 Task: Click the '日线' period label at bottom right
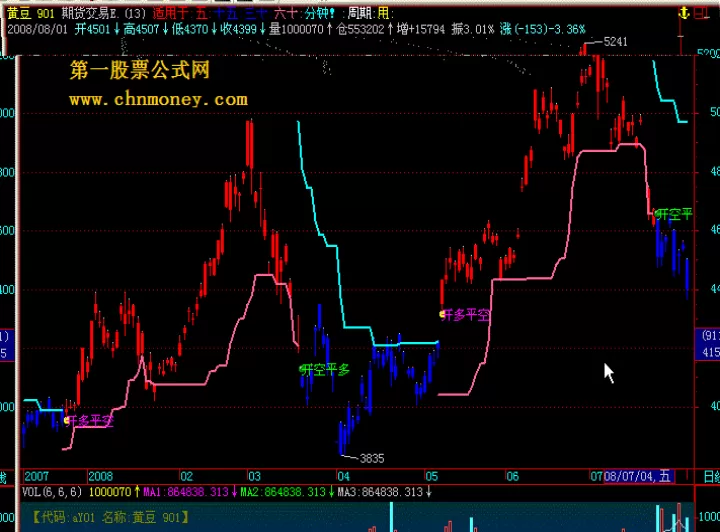(712, 476)
